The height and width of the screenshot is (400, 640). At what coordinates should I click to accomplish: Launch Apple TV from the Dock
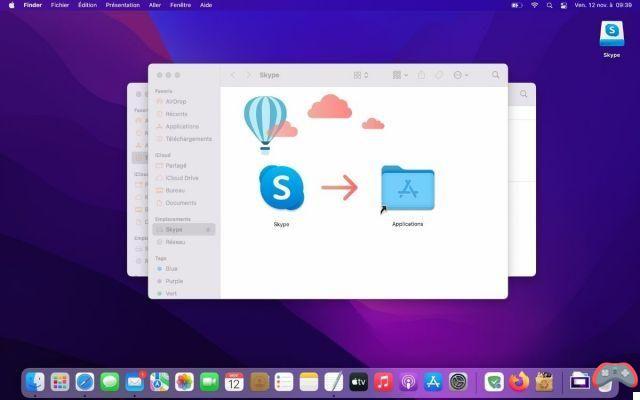359,382
